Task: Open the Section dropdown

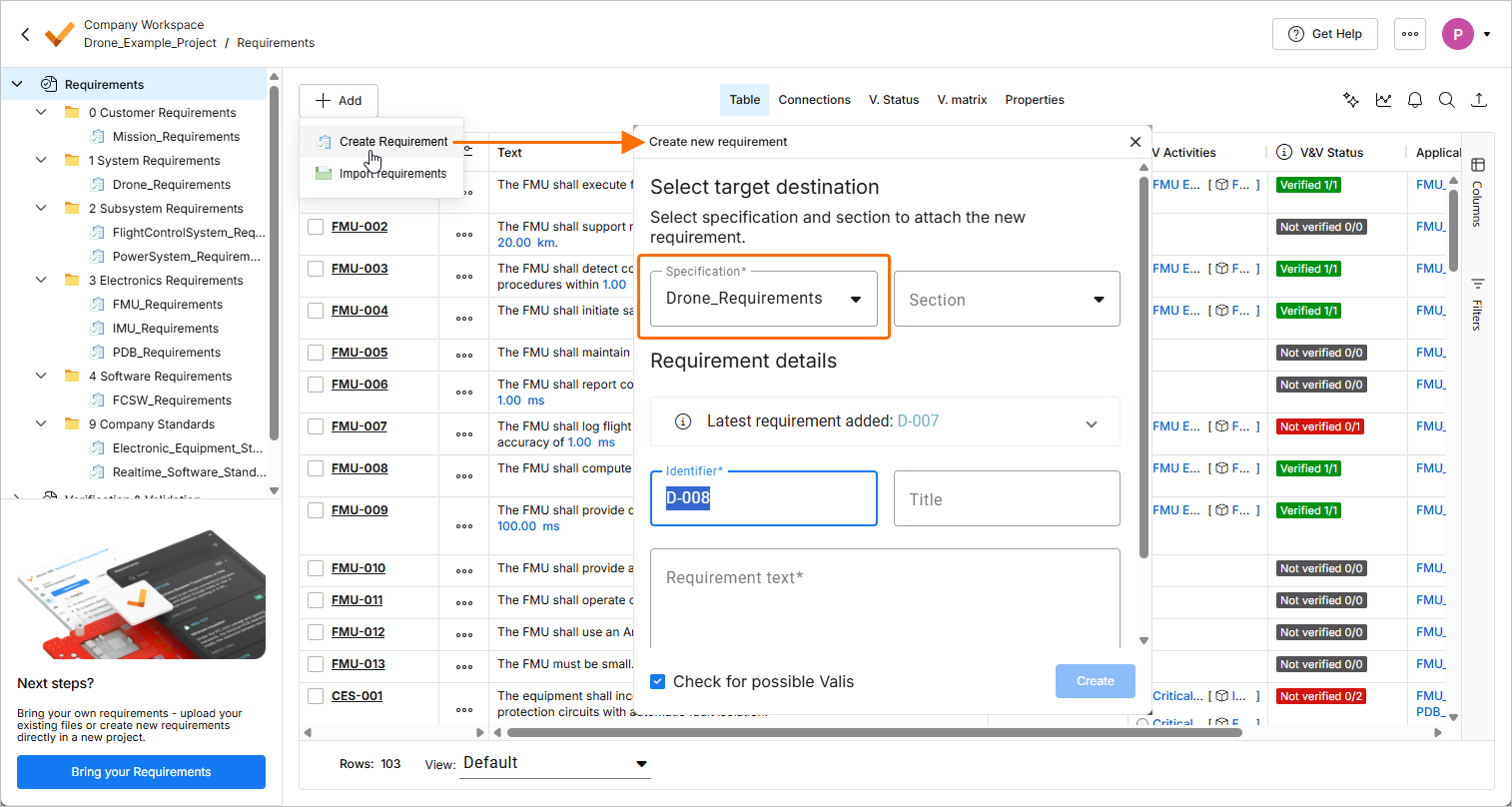Action: 1007,299
